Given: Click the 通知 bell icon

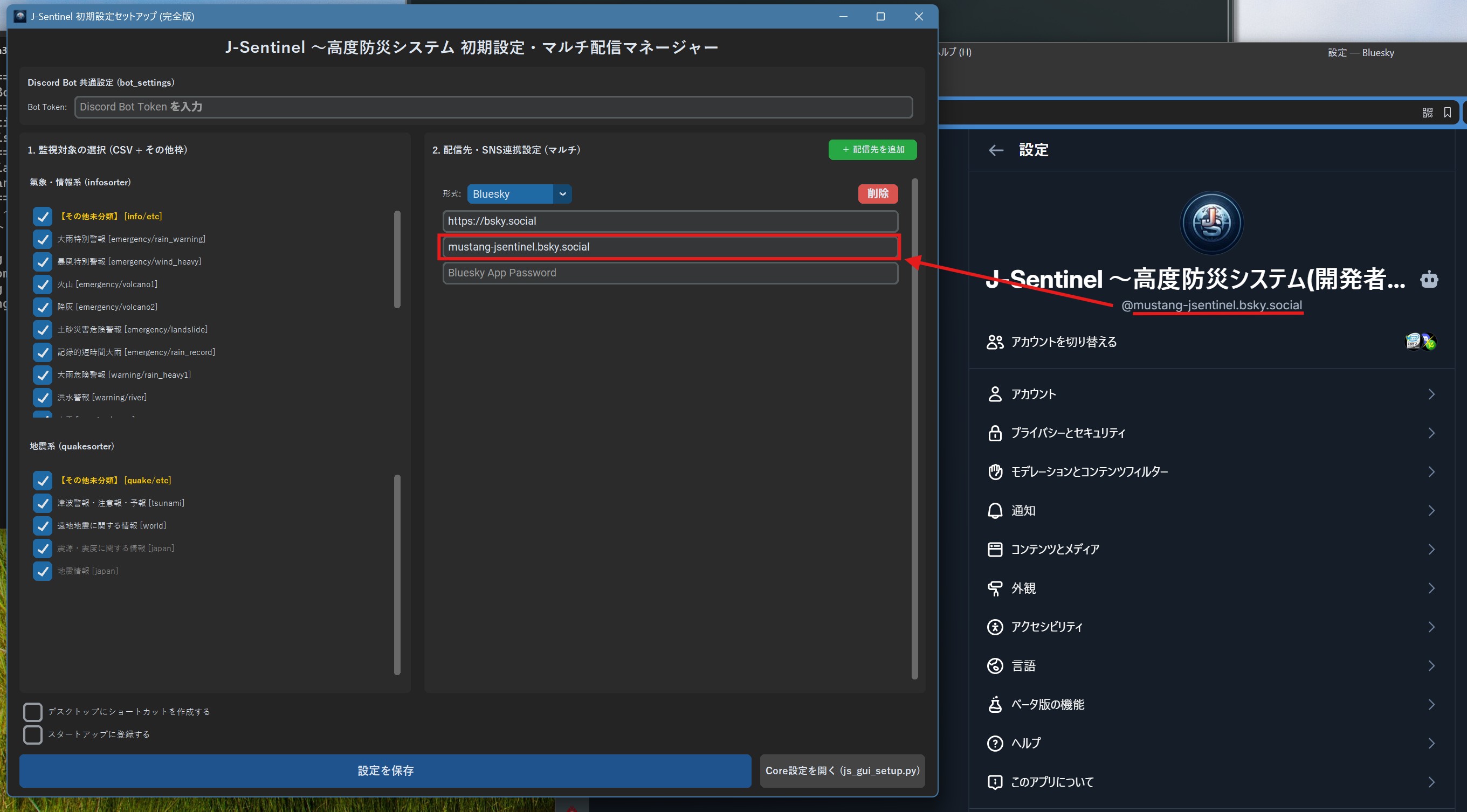Looking at the screenshot, I should (995, 510).
